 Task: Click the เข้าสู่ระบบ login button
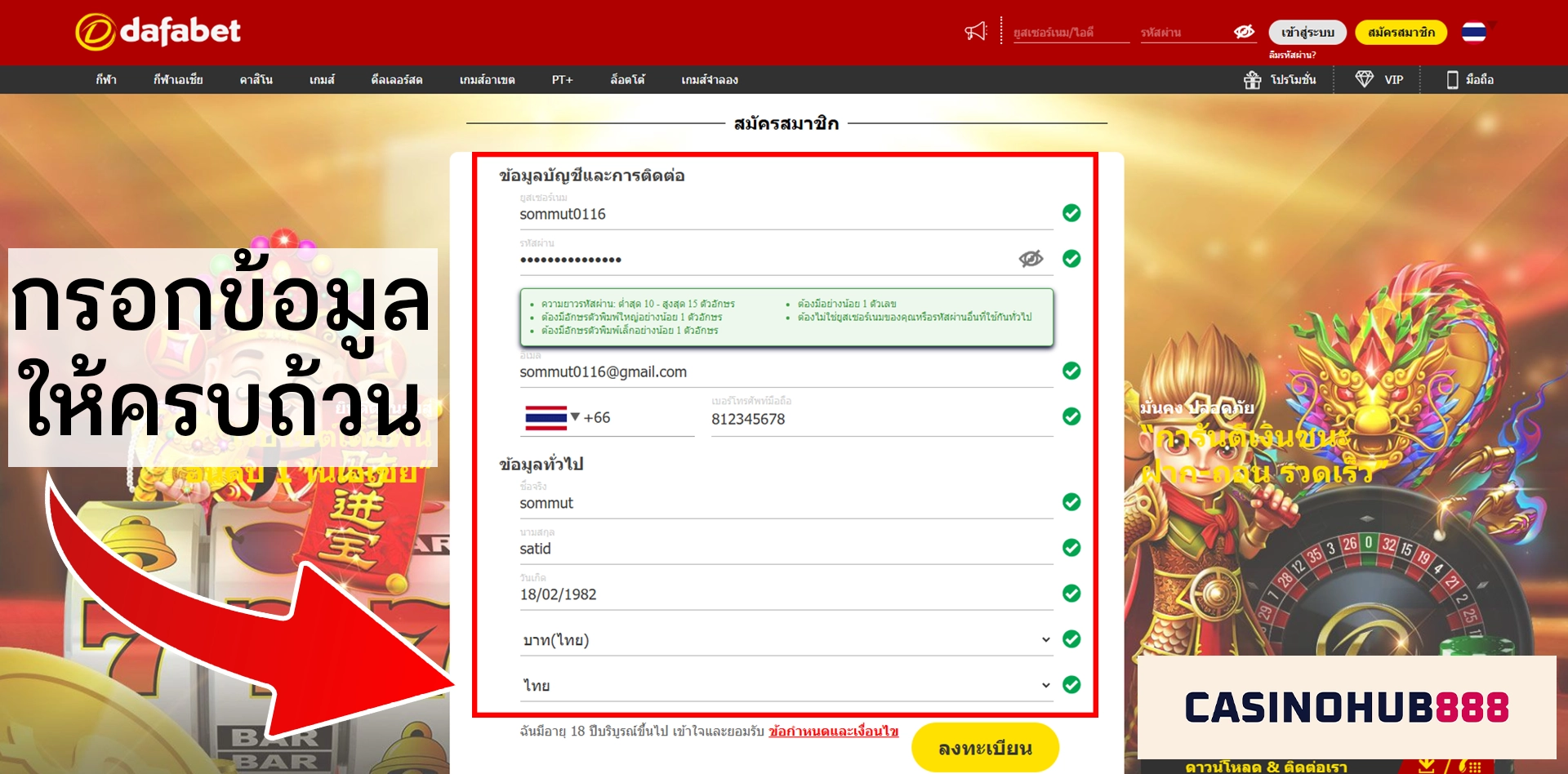tap(1307, 33)
